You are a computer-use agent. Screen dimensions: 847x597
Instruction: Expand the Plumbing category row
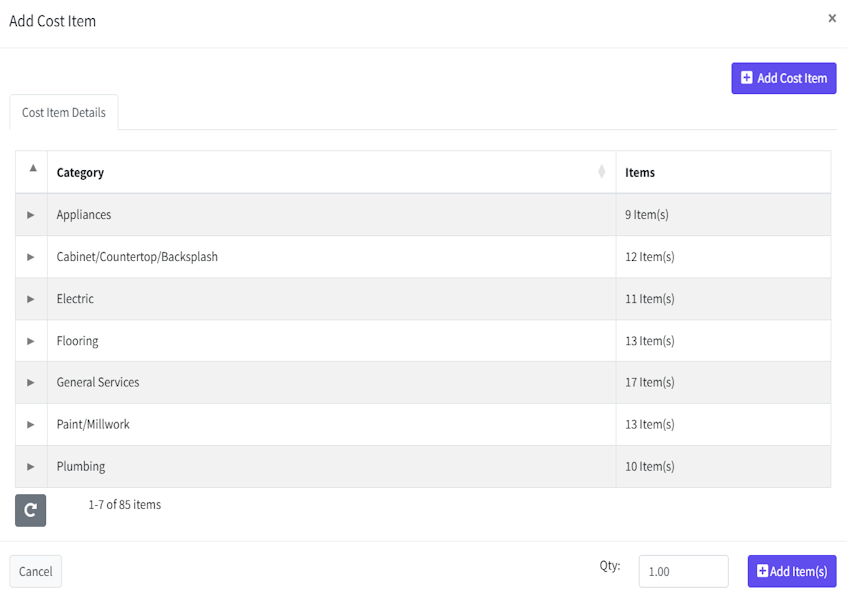pos(31,467)
